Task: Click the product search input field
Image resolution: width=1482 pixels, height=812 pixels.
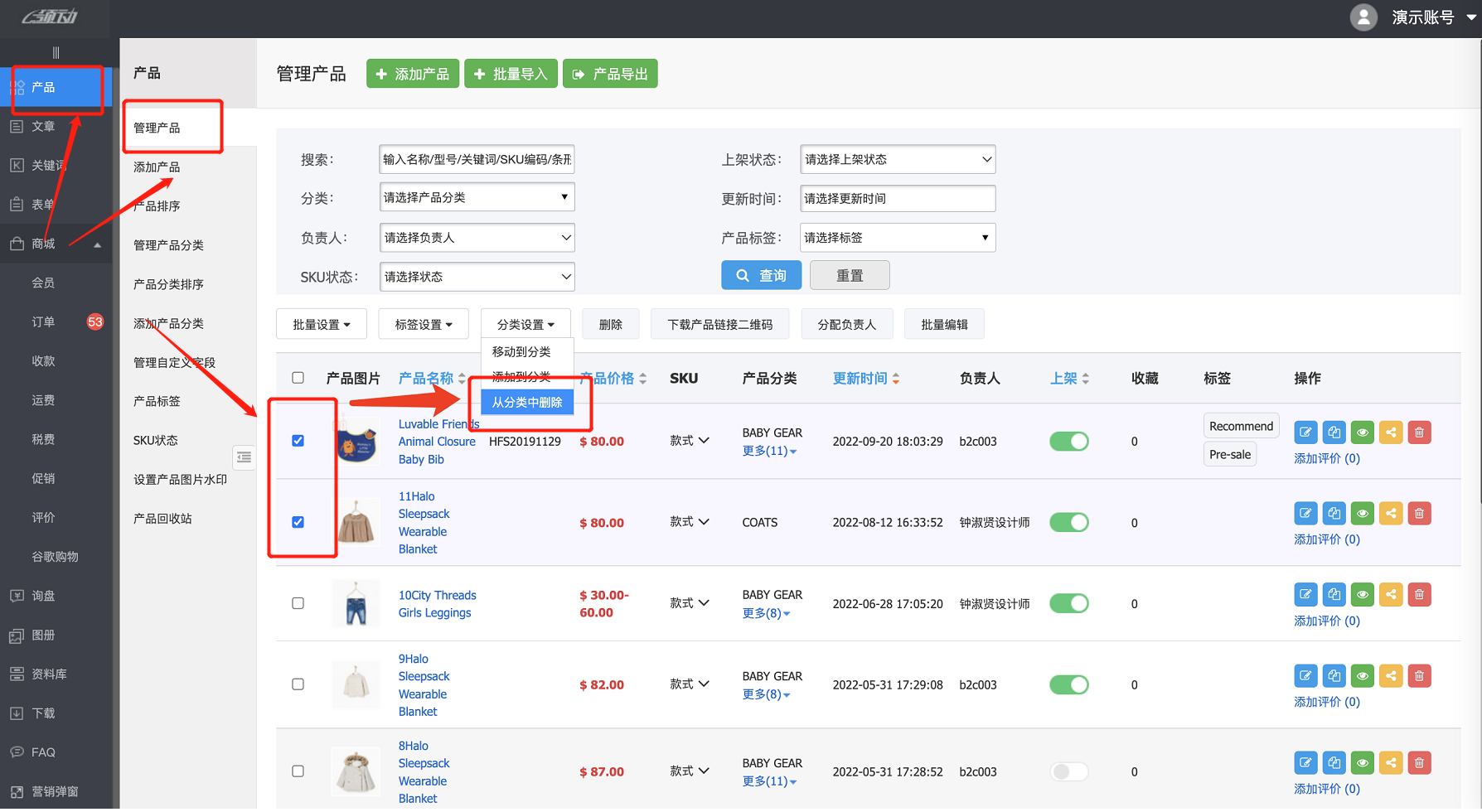Action: click(477, 159)
